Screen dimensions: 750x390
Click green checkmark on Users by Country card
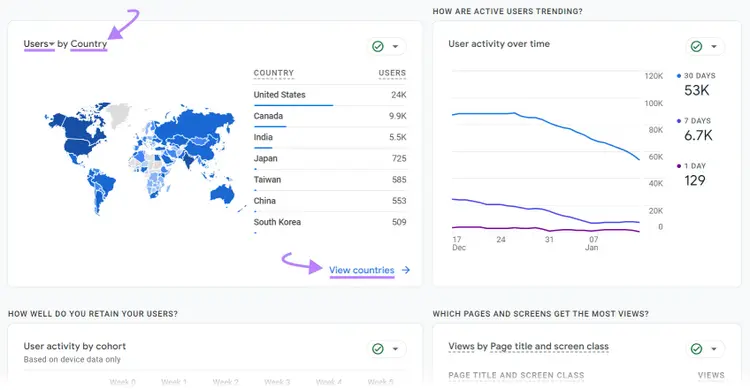(x=378, y=46)
